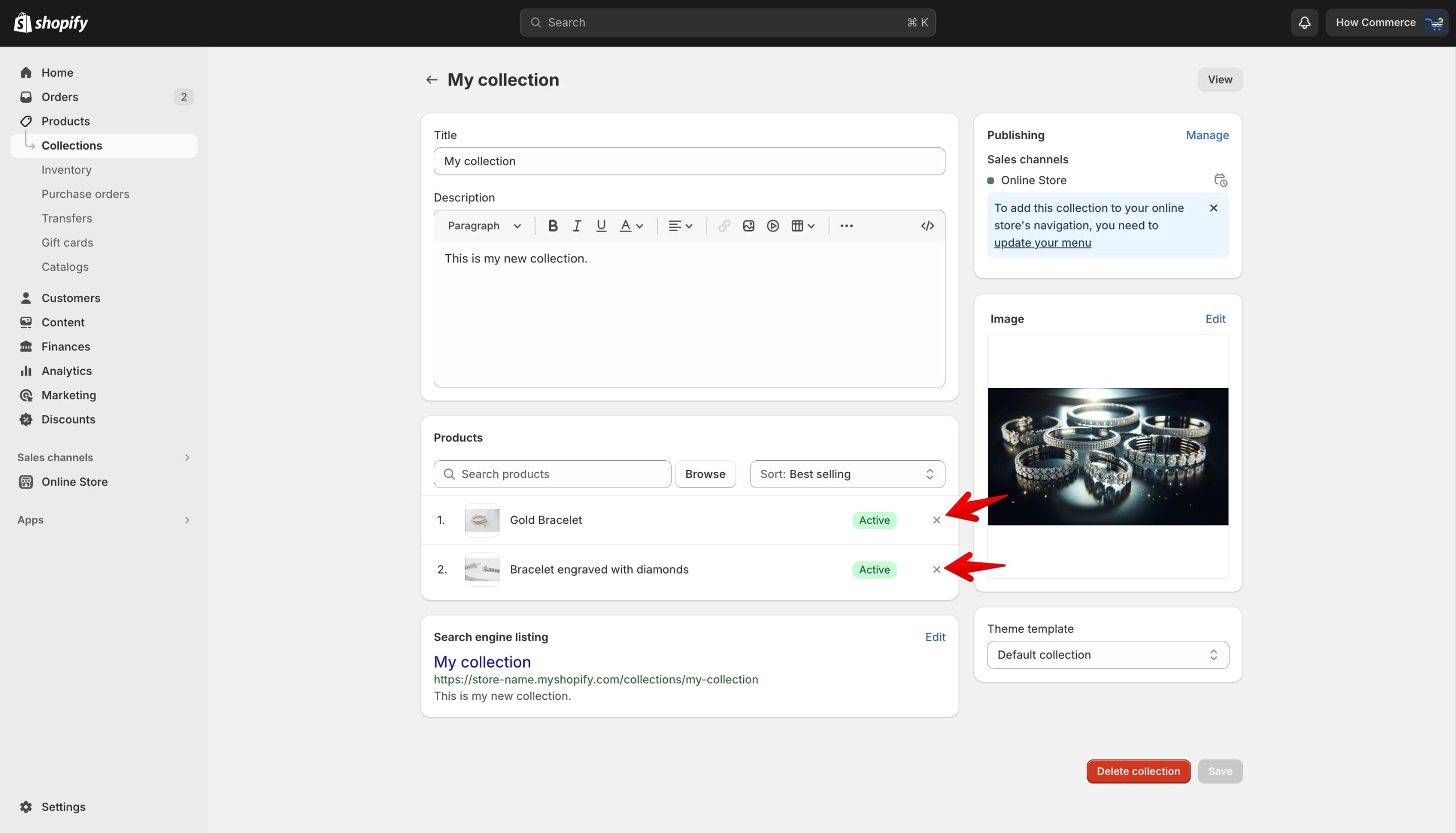Viewport: 1456px width, 833px height.
Task: Click the insert video icon
Action: [x=772, y=226]
